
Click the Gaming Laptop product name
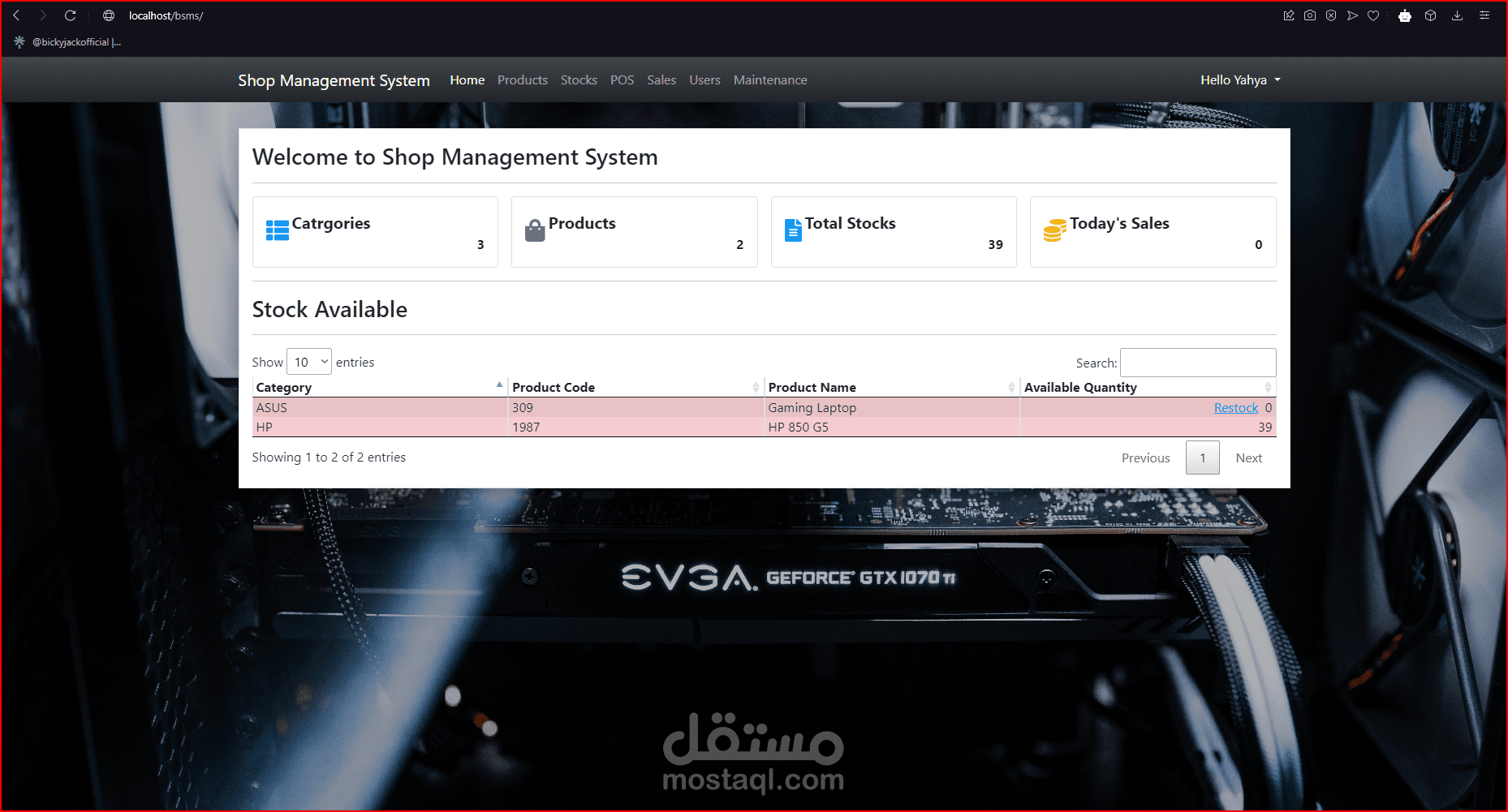pos(812,408)
